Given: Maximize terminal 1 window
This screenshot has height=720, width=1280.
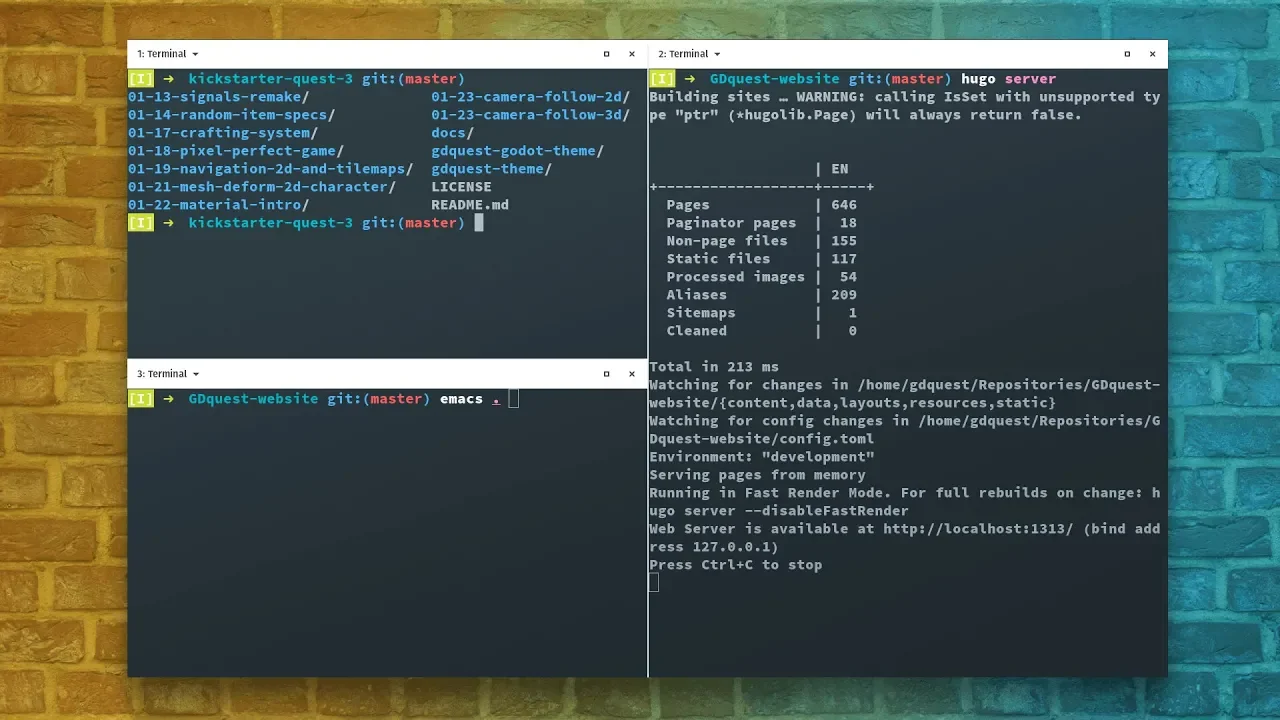Looking at the screenshot, I should pyautogui.click(x=606, y=54).
